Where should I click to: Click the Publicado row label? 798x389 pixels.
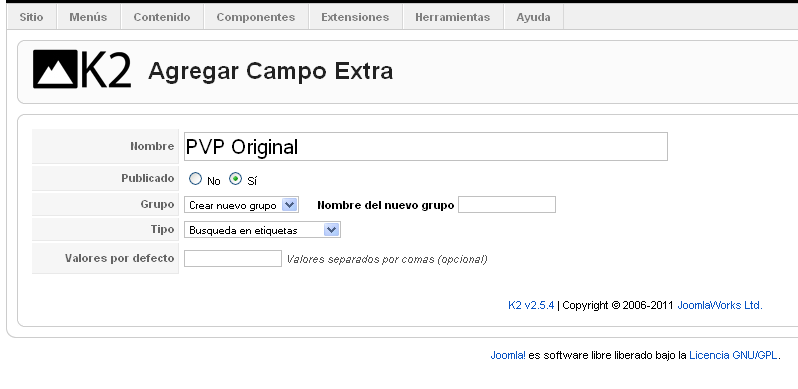tap(148, 178)
